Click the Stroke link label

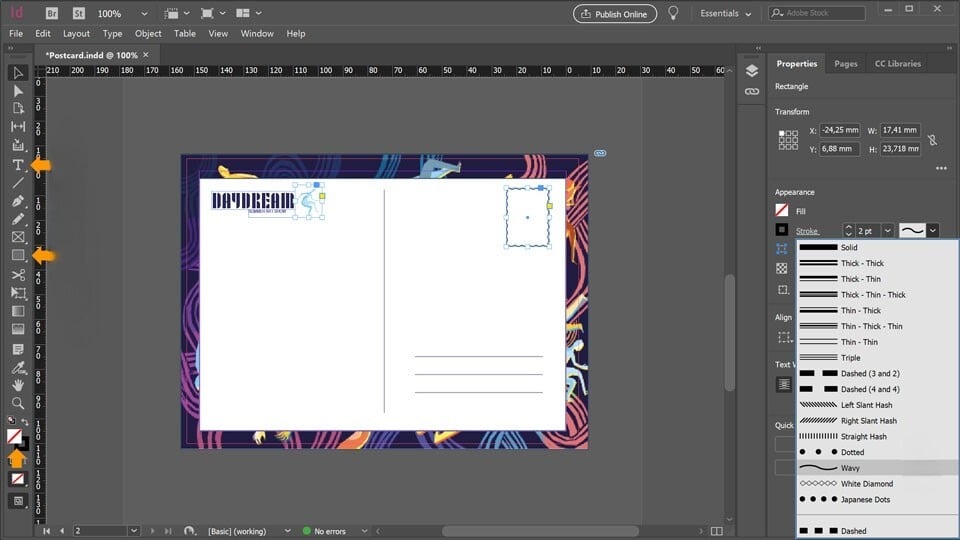[807, 231]
